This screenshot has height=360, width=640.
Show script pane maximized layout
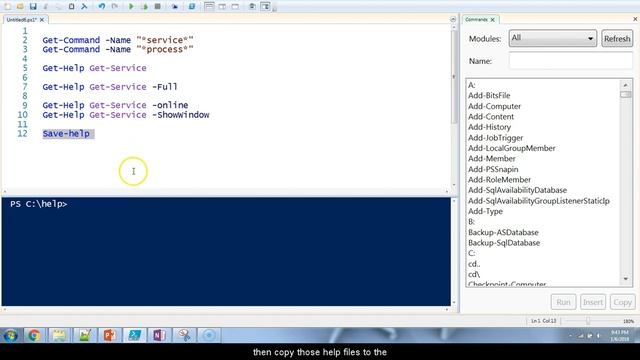(235, 7)
